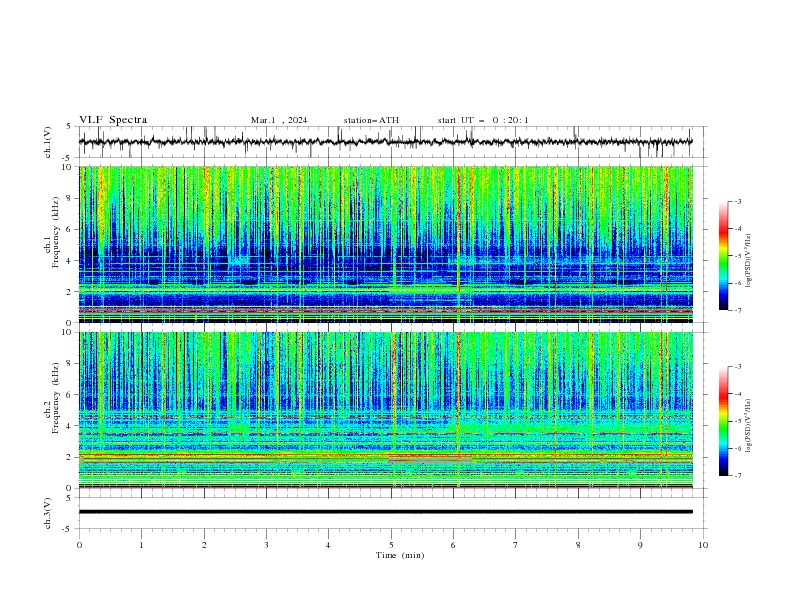Click the ch.1 spectrogram color scale bar
This screenshot has width=792, height=612.
click(723, 255)
